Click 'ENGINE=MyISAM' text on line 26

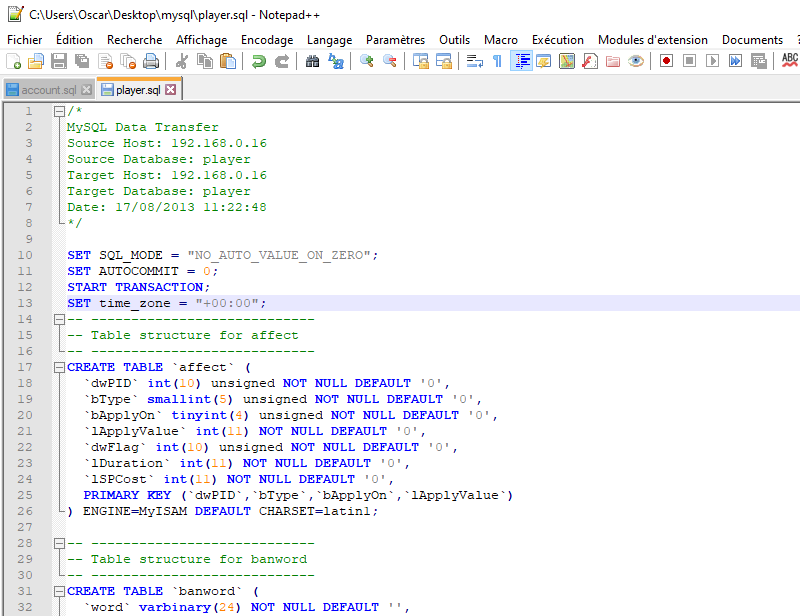(135, 511)
